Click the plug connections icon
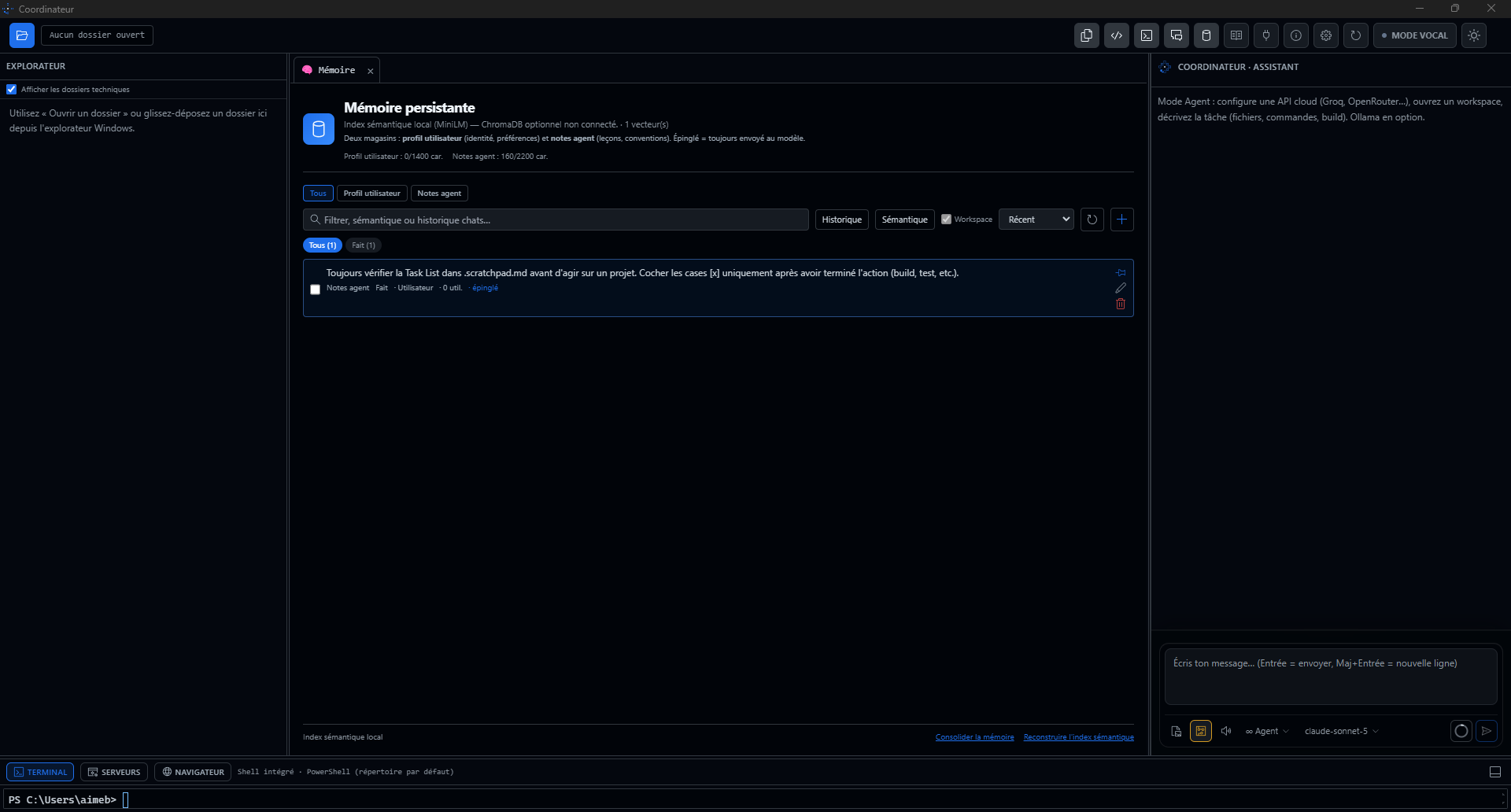 click(1266, 35)
